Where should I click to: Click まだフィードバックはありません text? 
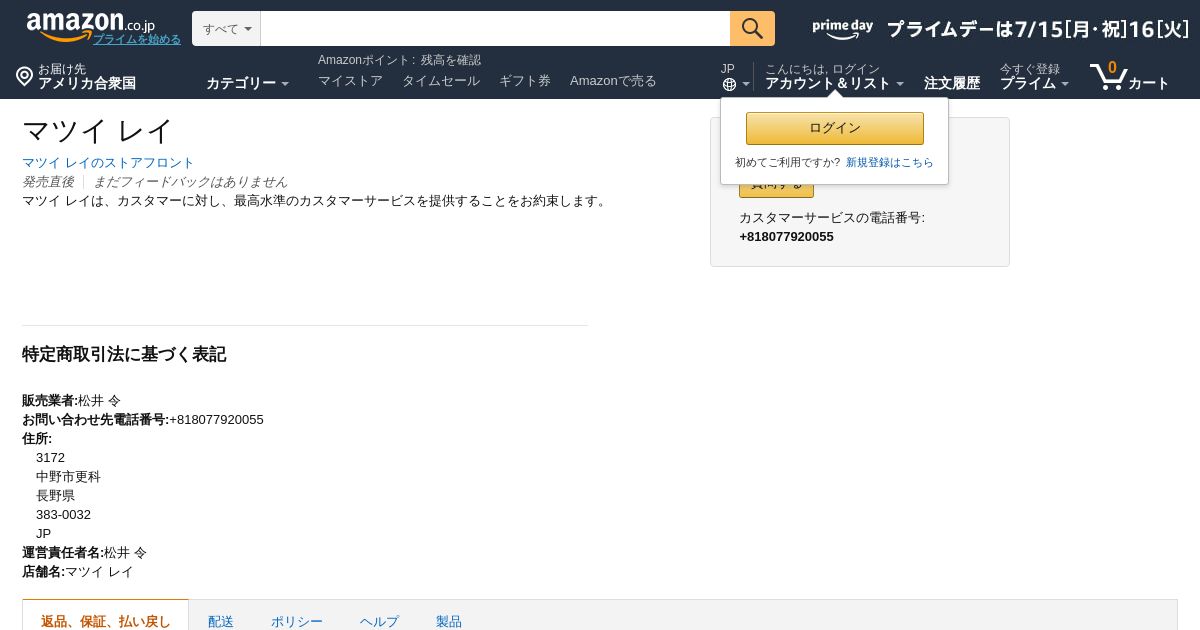[x=190, y=182]
